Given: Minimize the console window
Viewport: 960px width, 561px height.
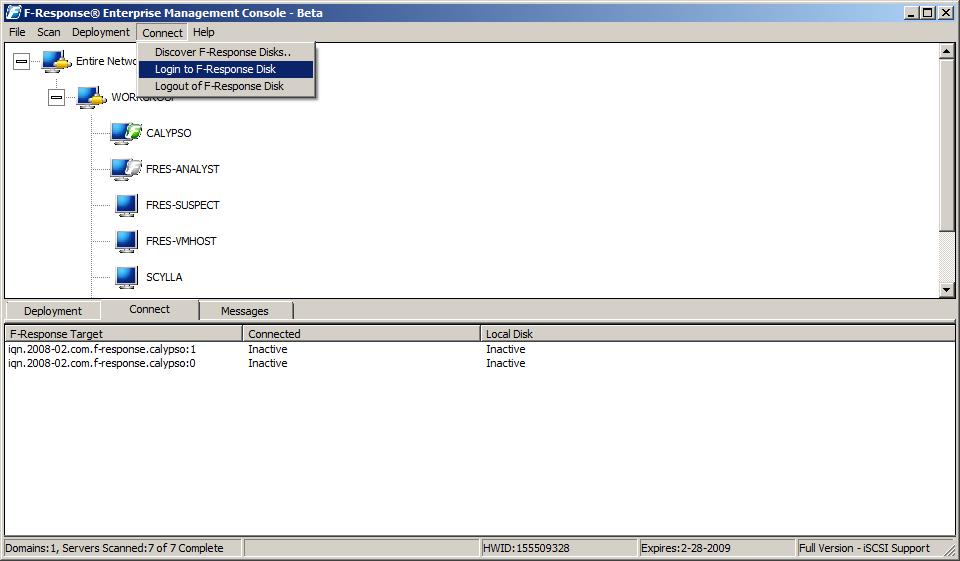Looking at the screenshot, I should [x=912, y=12].
